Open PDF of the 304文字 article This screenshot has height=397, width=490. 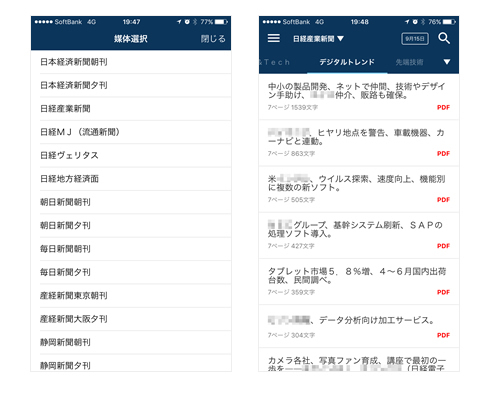click(443, 335)
